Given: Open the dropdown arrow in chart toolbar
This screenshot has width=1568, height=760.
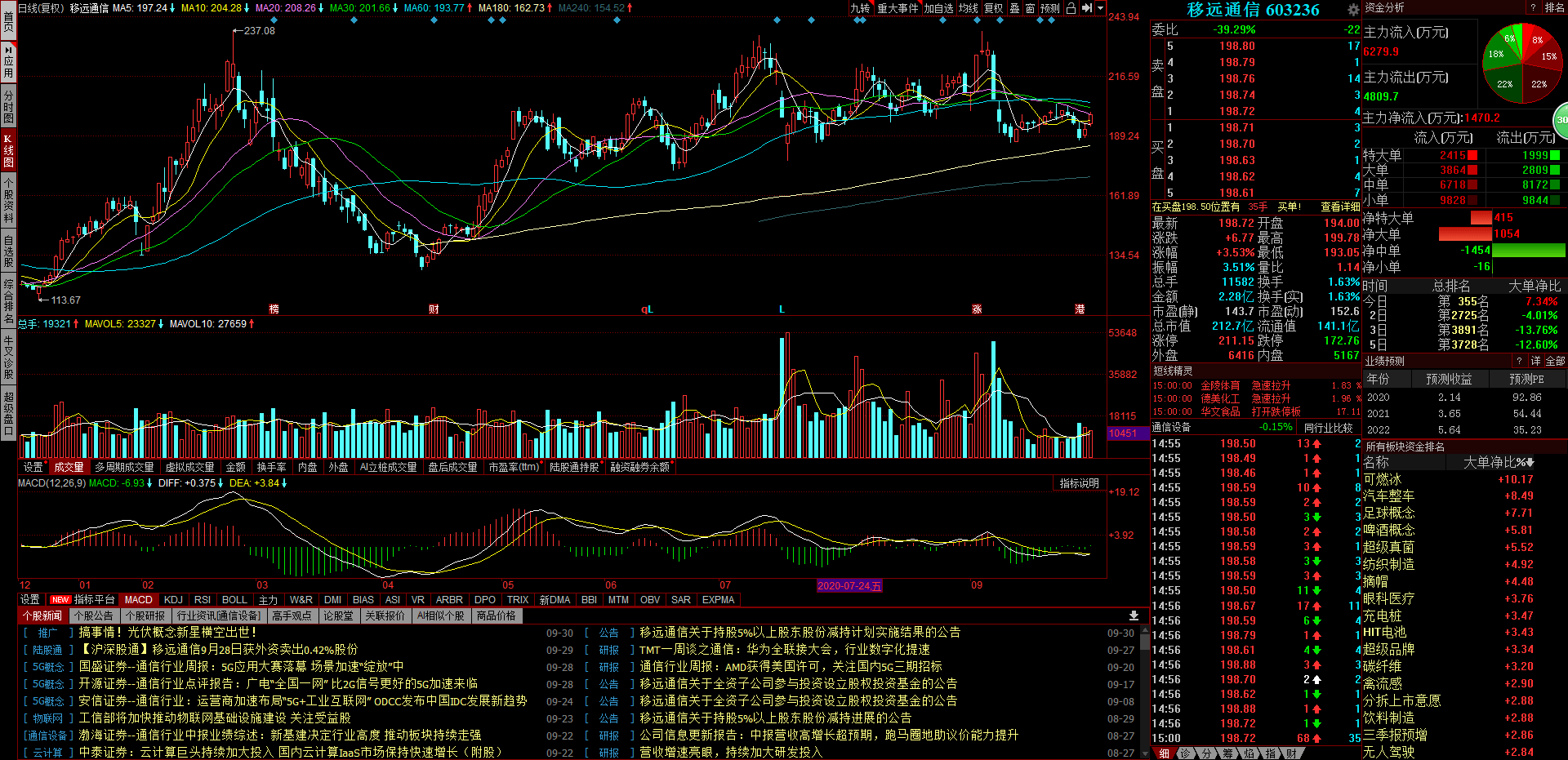Looking at the screenshot, I should pos(1100,8).
